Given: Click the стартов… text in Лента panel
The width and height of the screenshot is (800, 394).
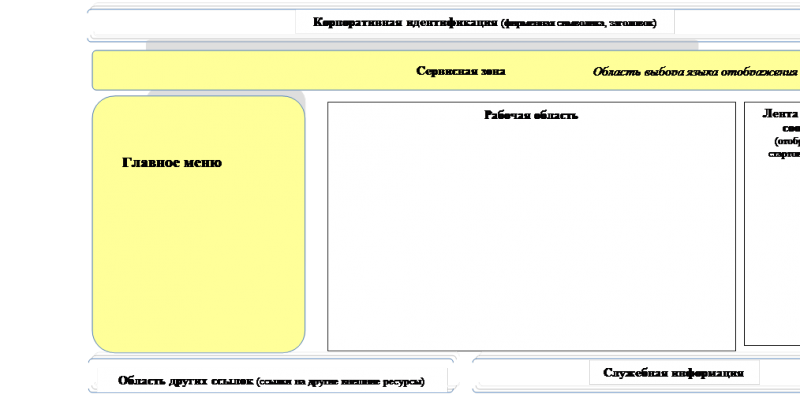Looking at the screenshot, I should pos(784,154).
